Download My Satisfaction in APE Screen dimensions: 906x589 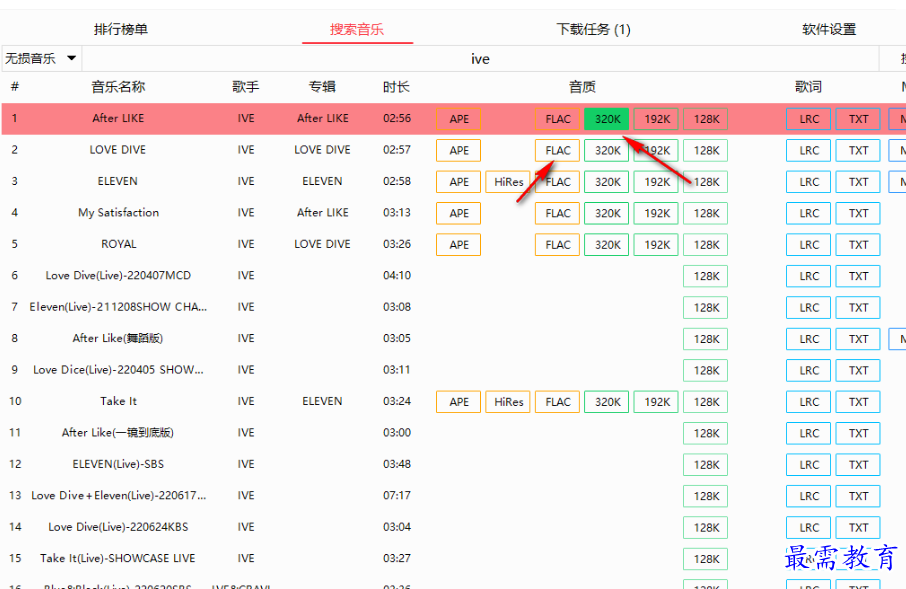point(459,213)
